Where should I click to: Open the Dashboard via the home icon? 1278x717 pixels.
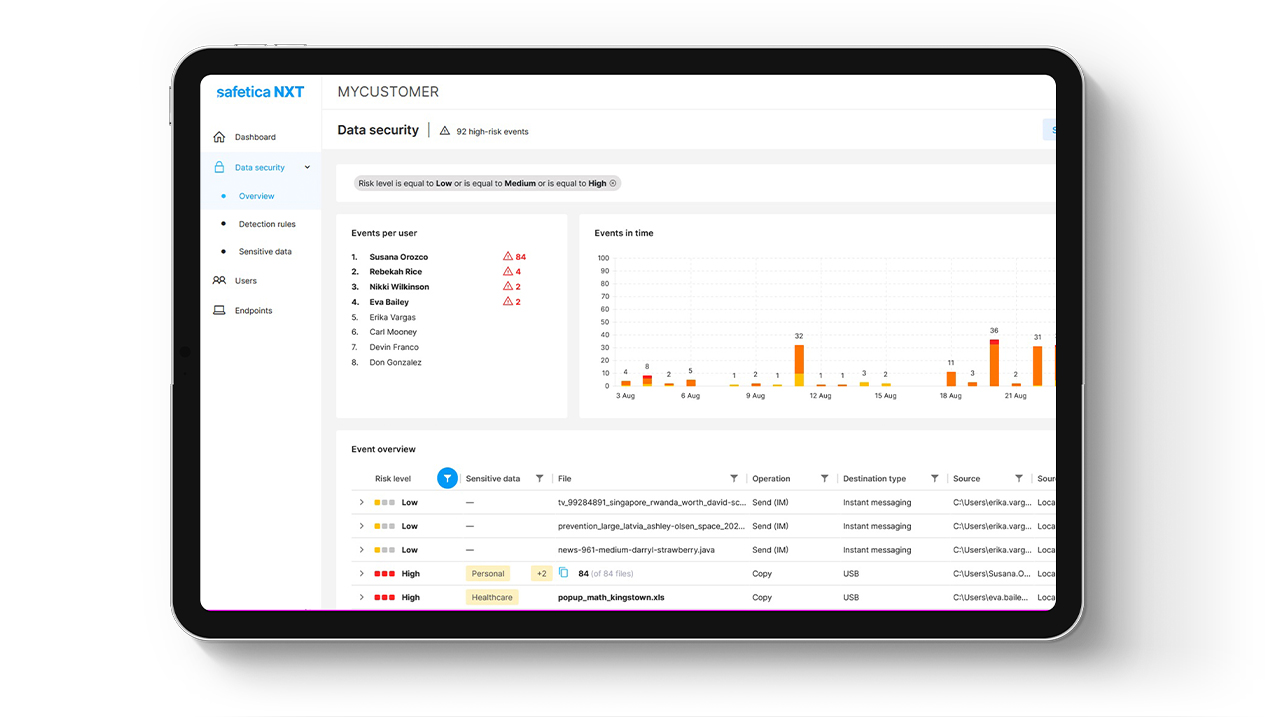(x=219, y=137)
